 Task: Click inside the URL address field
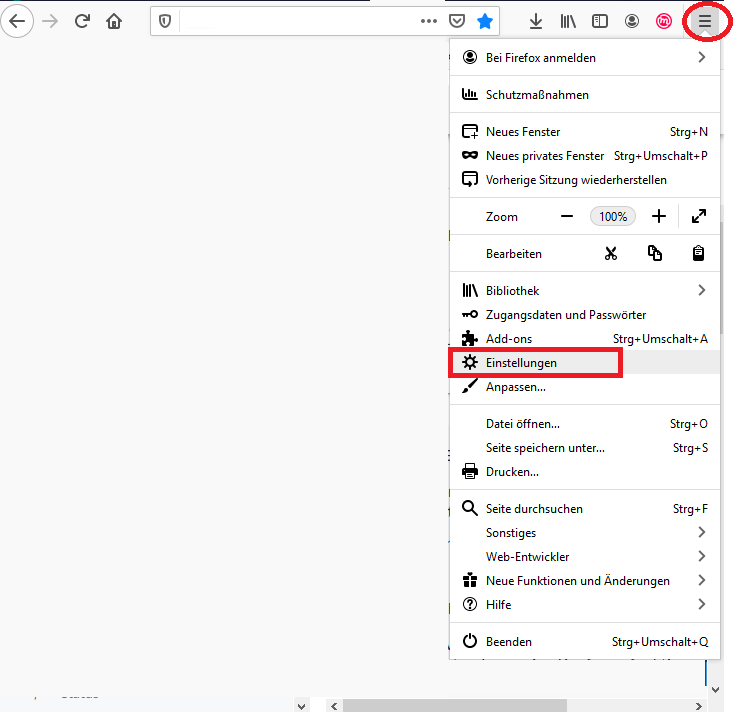pos(300,21)
